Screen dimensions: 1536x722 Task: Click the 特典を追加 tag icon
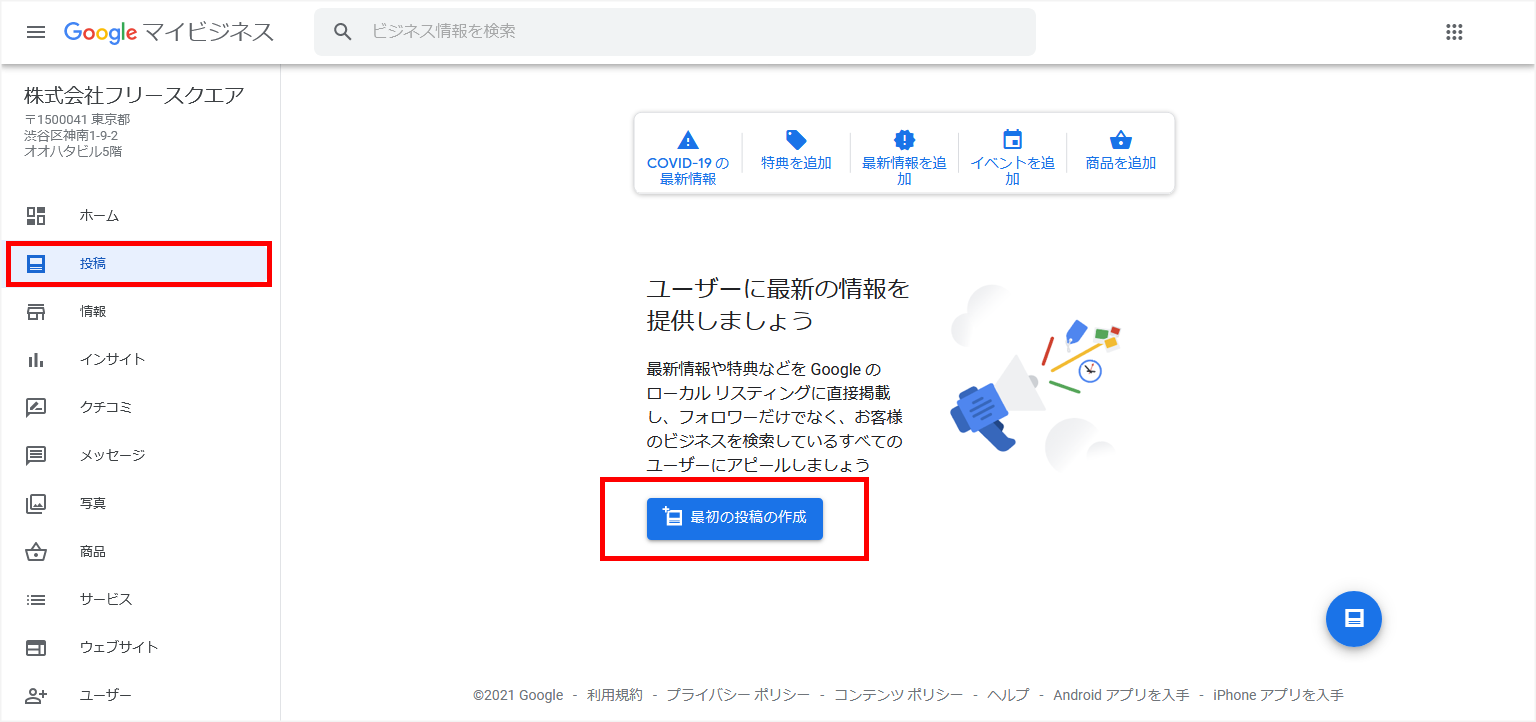[796, 140]
